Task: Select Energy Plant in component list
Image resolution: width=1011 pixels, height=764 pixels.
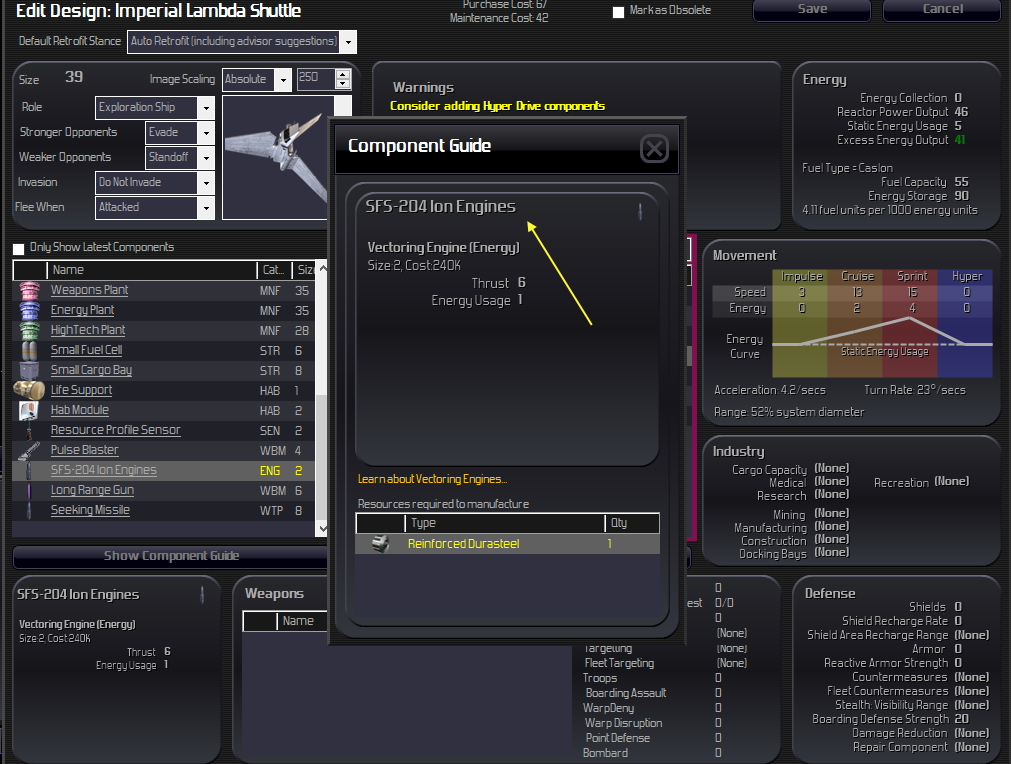Action: (x=82, y=310)
